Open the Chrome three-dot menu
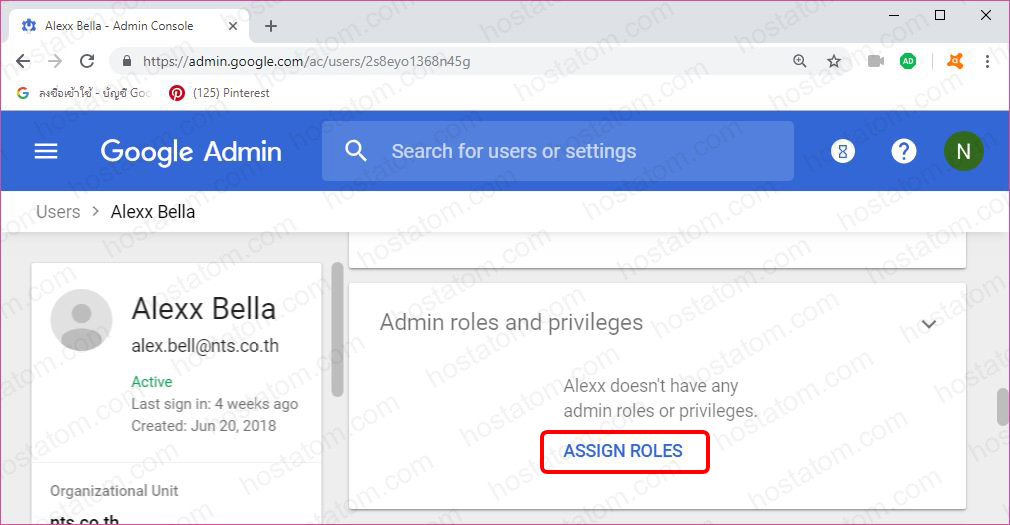This screenshot has width=1010, height=525. click(x=987, y=61)
